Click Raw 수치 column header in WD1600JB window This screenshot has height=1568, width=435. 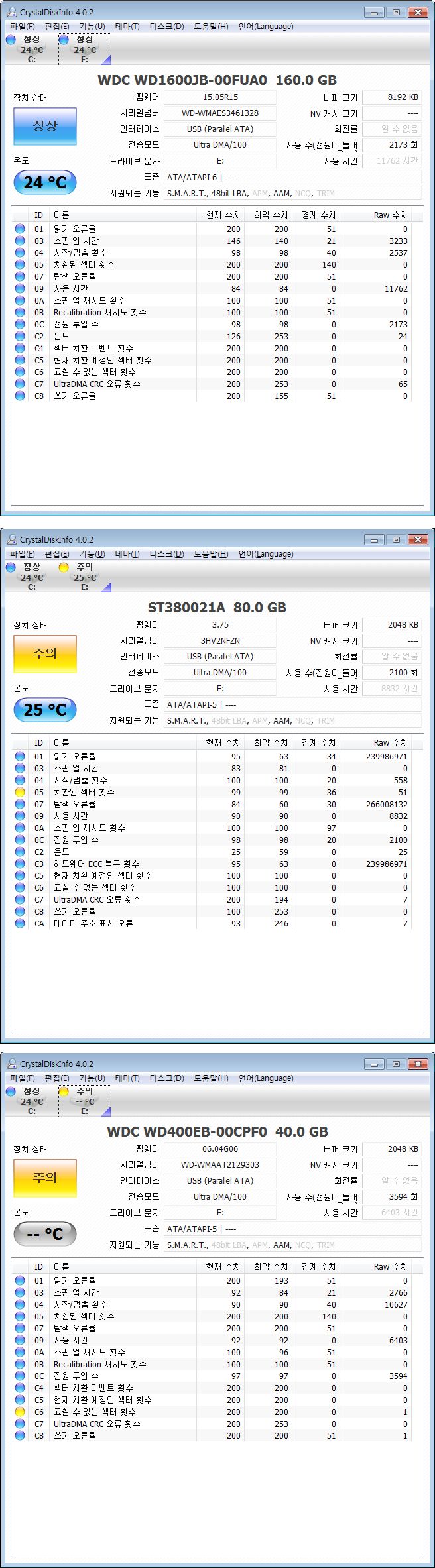[x=376, y=215]
